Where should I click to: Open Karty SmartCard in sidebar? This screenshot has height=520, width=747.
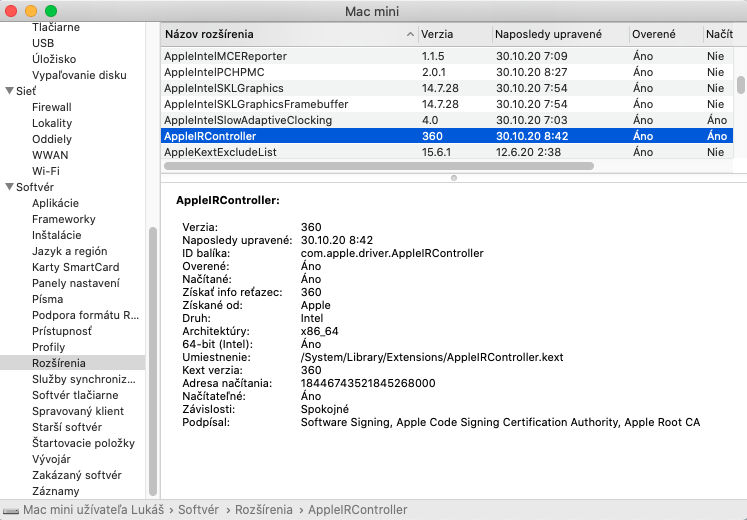coord(75,267)
